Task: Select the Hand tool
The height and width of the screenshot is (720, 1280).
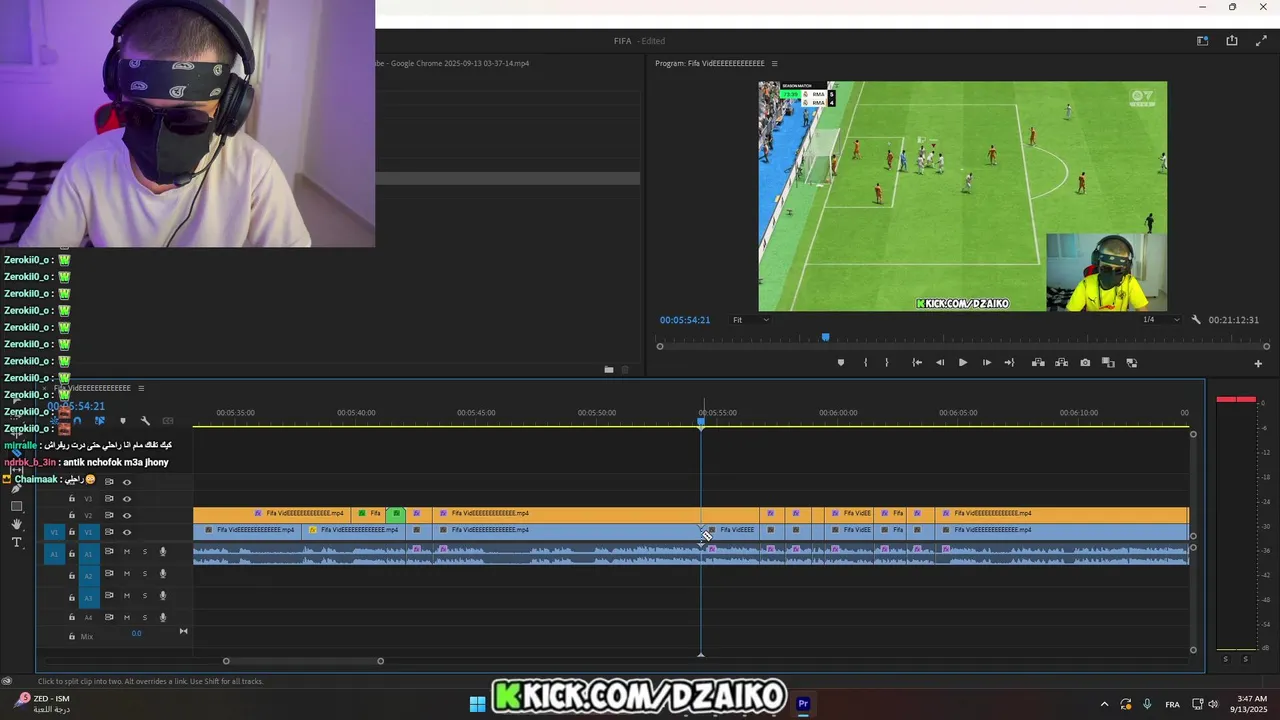Action: (16, 524)
